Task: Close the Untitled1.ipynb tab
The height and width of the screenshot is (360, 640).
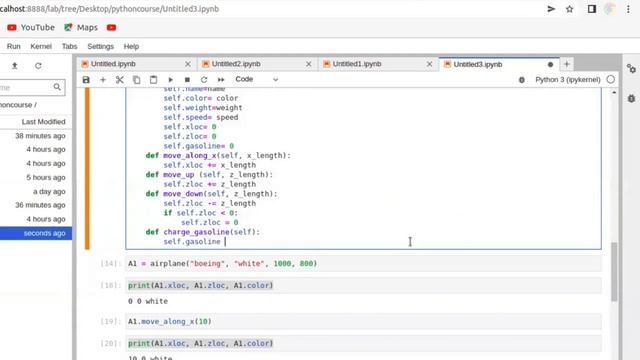Action: click(429, 64)
